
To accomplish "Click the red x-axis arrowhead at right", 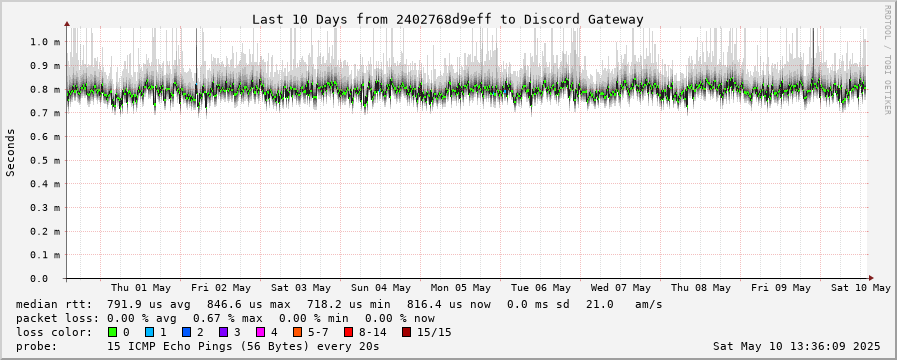I will click(x=871, y=278).
